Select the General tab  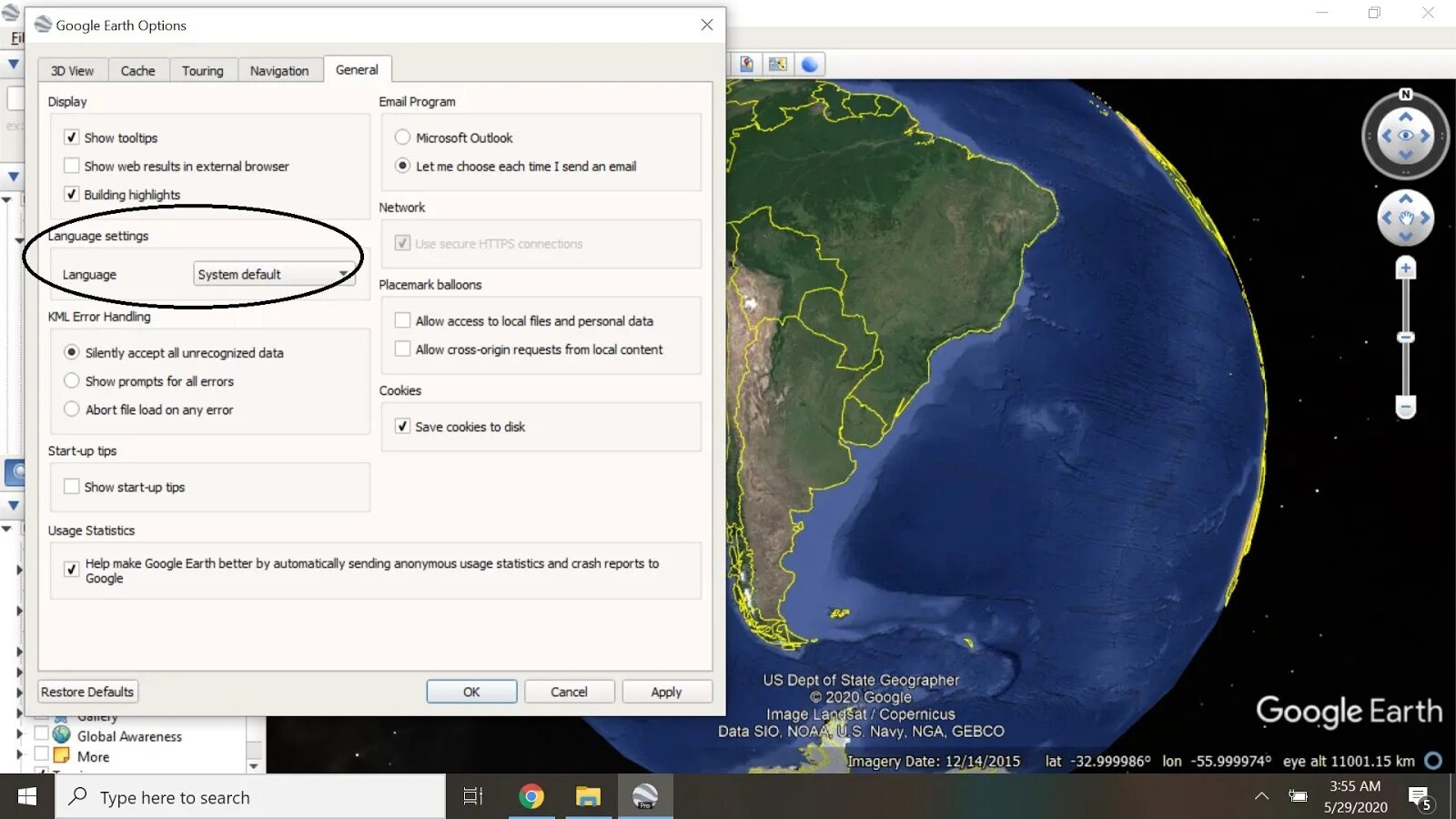coord(357,69)
